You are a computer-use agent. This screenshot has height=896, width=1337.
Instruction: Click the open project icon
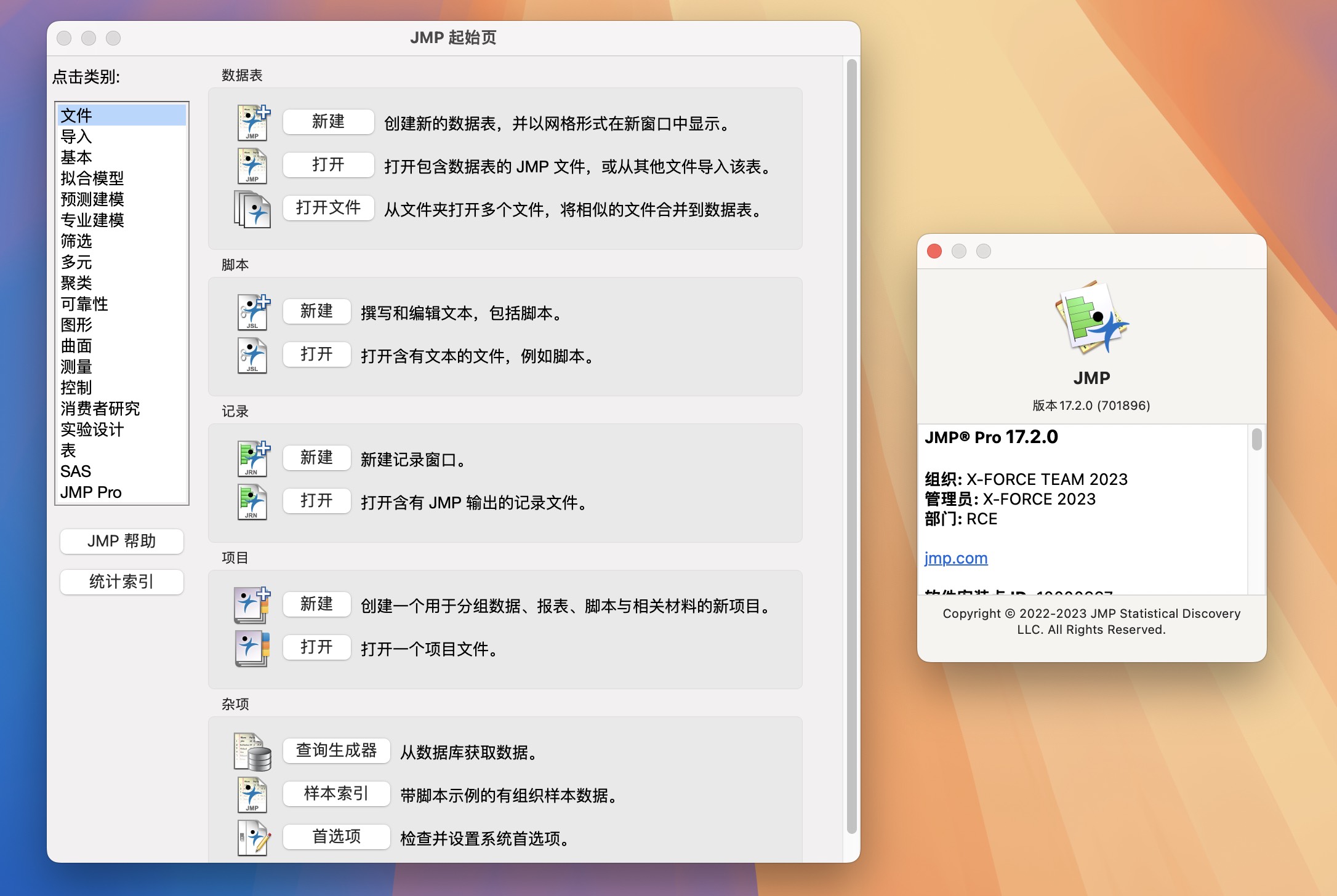(252, 648)
